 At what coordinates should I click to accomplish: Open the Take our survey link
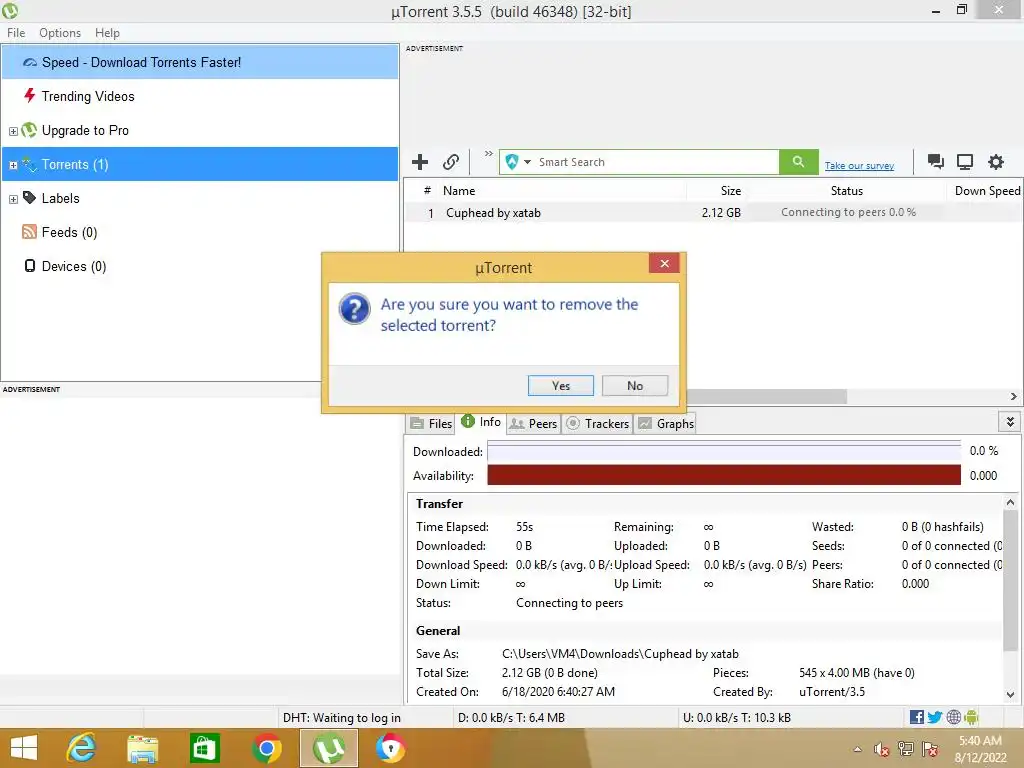[859, 165]
